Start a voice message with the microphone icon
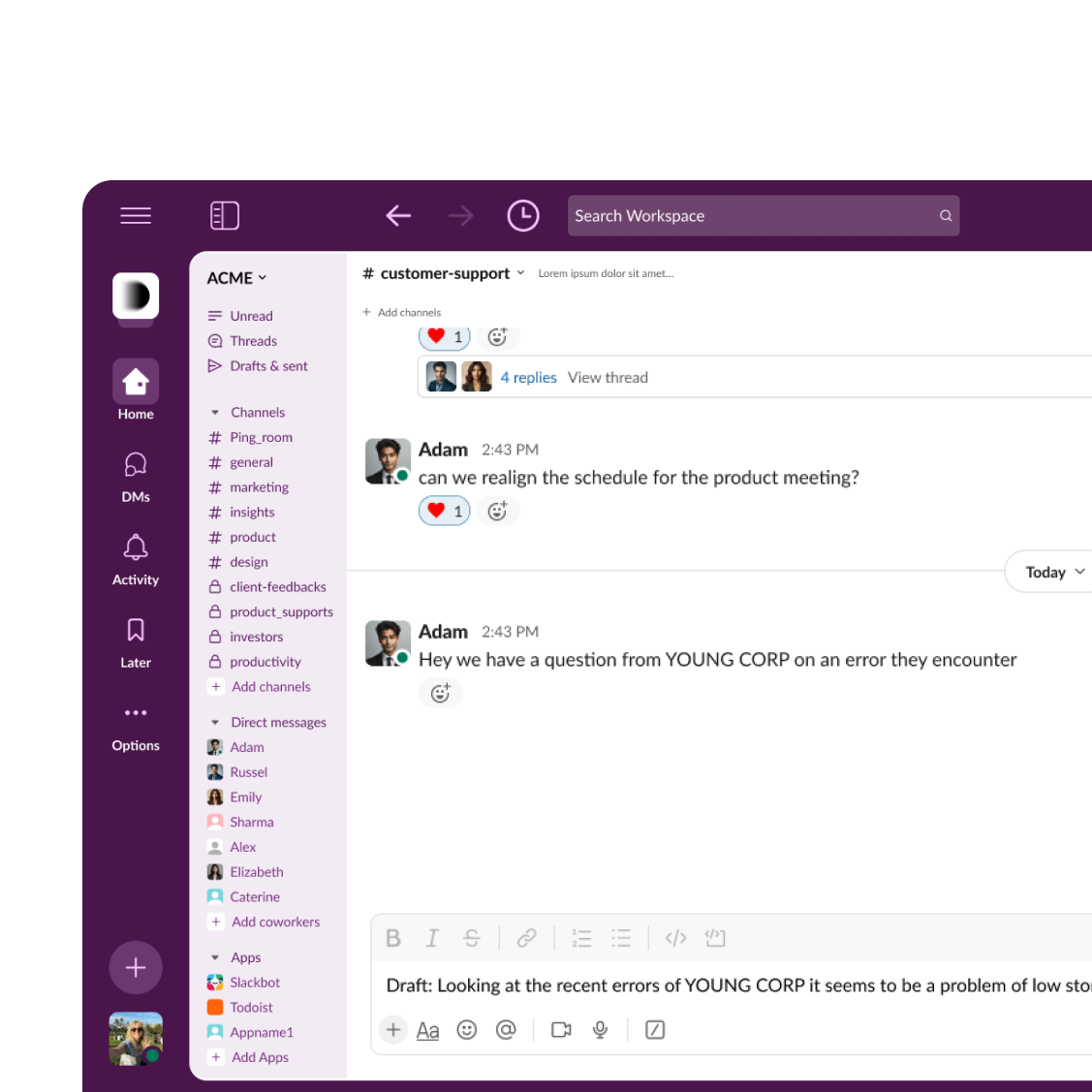 point(600,1030)
